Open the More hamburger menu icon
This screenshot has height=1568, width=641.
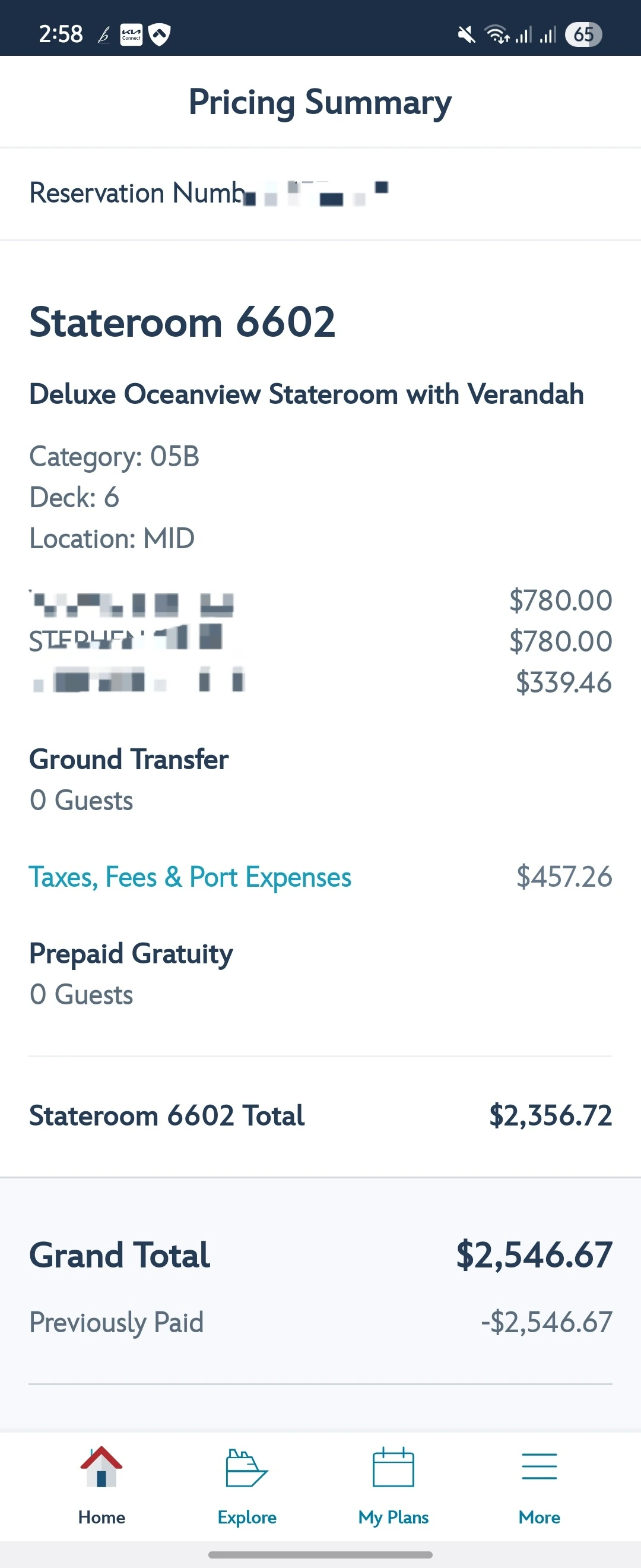[539, 1466]
